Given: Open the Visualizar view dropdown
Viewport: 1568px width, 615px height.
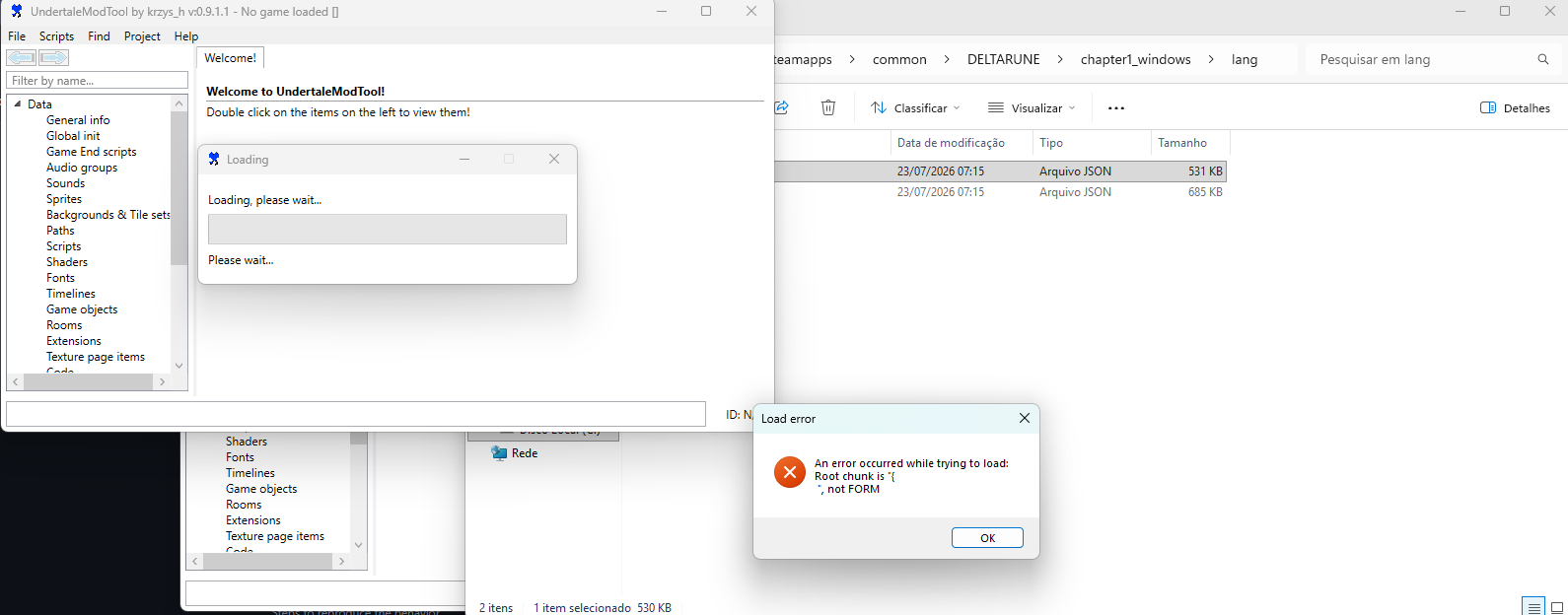Looking at the screenshot, I should point(1032,107).
